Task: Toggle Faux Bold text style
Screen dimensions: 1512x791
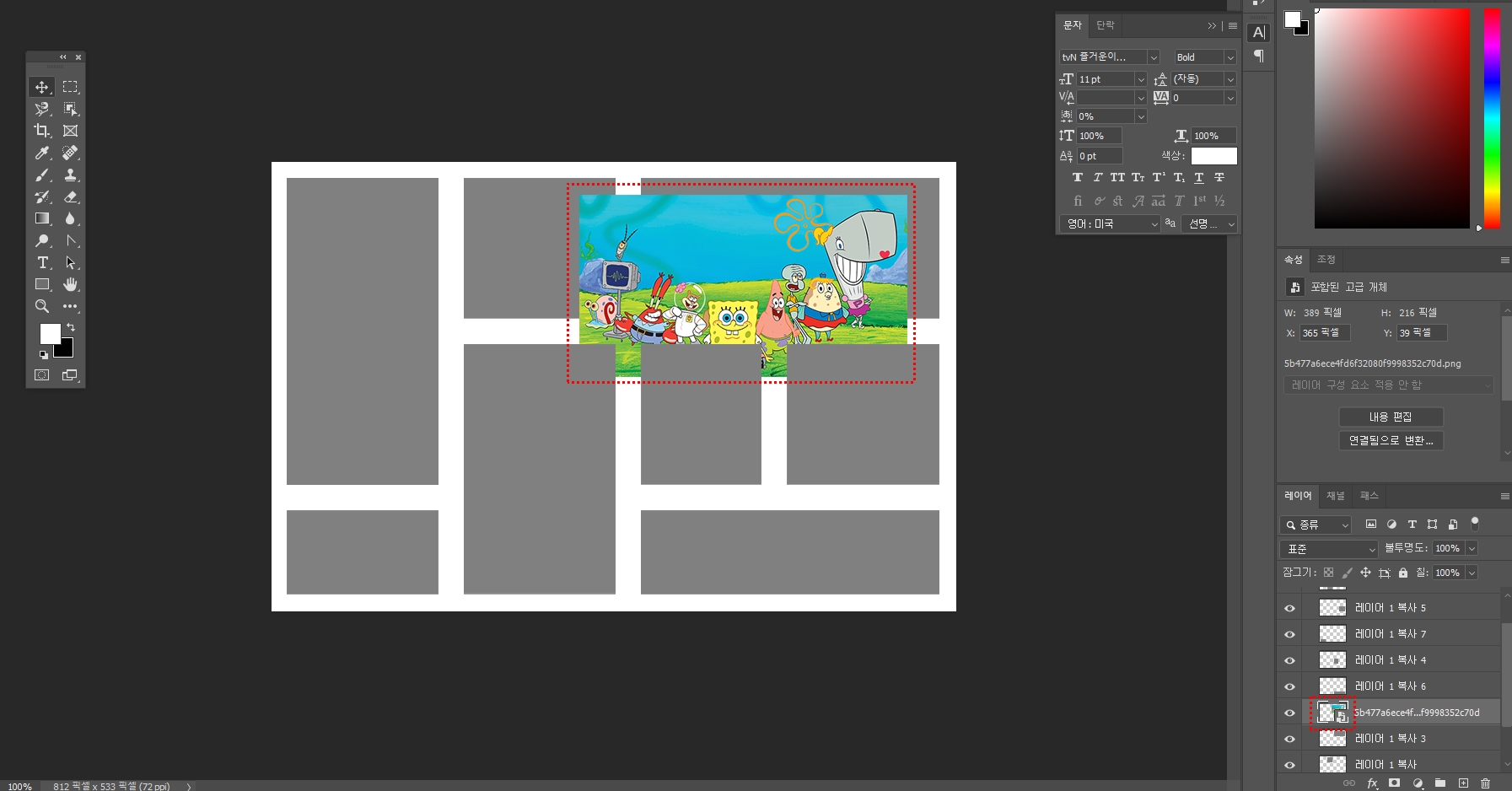Action: (x=1078, y=178)
